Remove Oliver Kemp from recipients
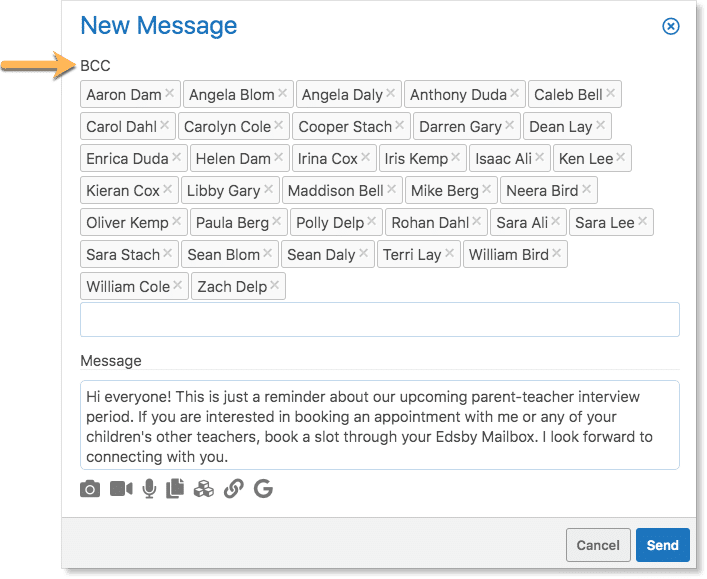This screenshot has width=707, height=579. coord(176,221)
